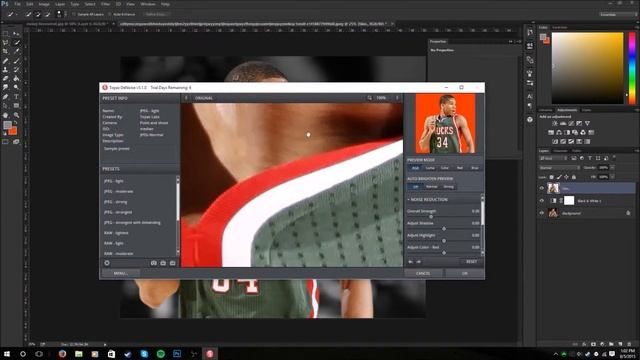
Task: Click the Levels adjustment icon
Action: (x=563, y=123)
